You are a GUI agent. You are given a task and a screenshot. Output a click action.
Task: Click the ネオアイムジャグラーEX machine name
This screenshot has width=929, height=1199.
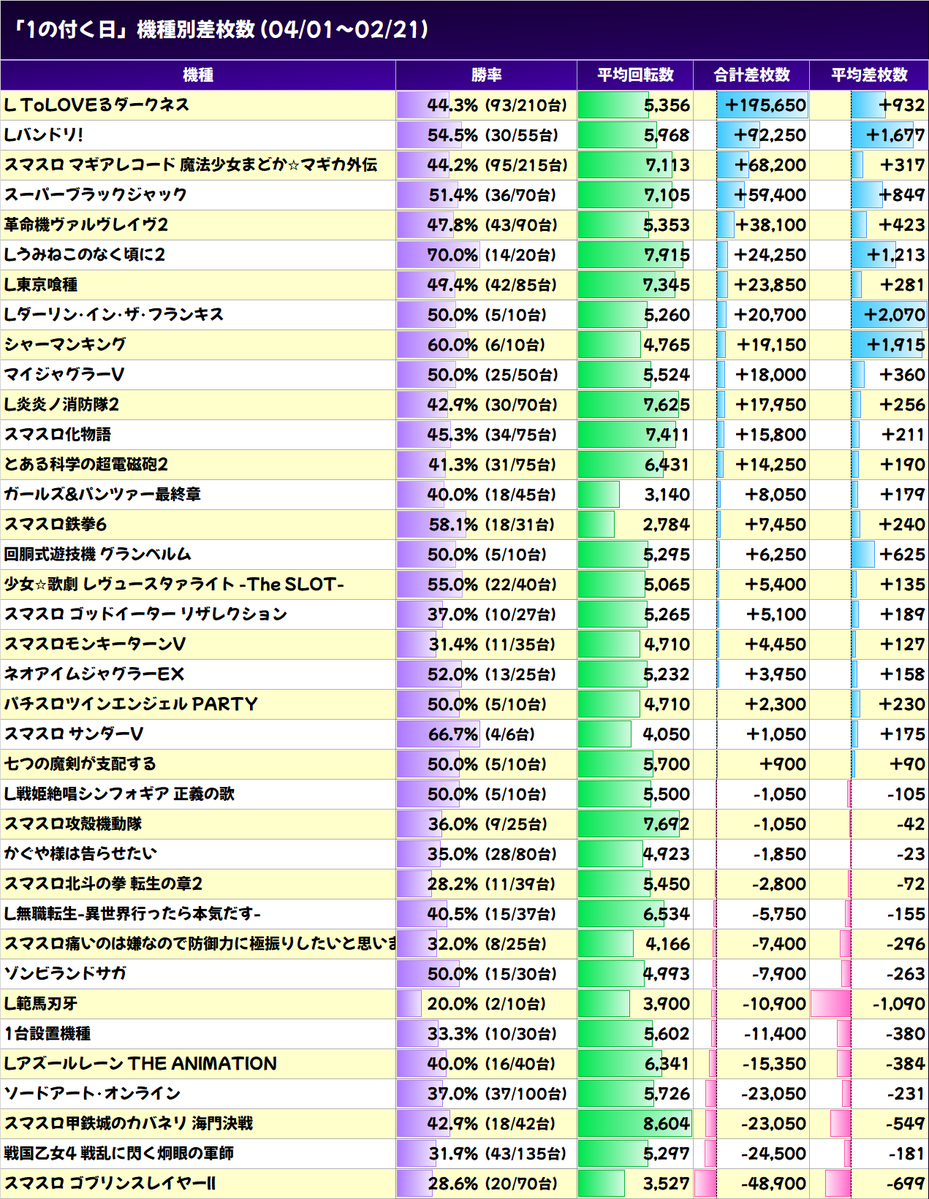(x=94, y=674)
